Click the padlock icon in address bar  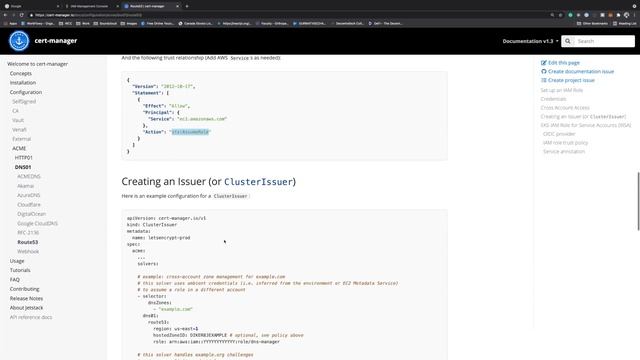31,15
